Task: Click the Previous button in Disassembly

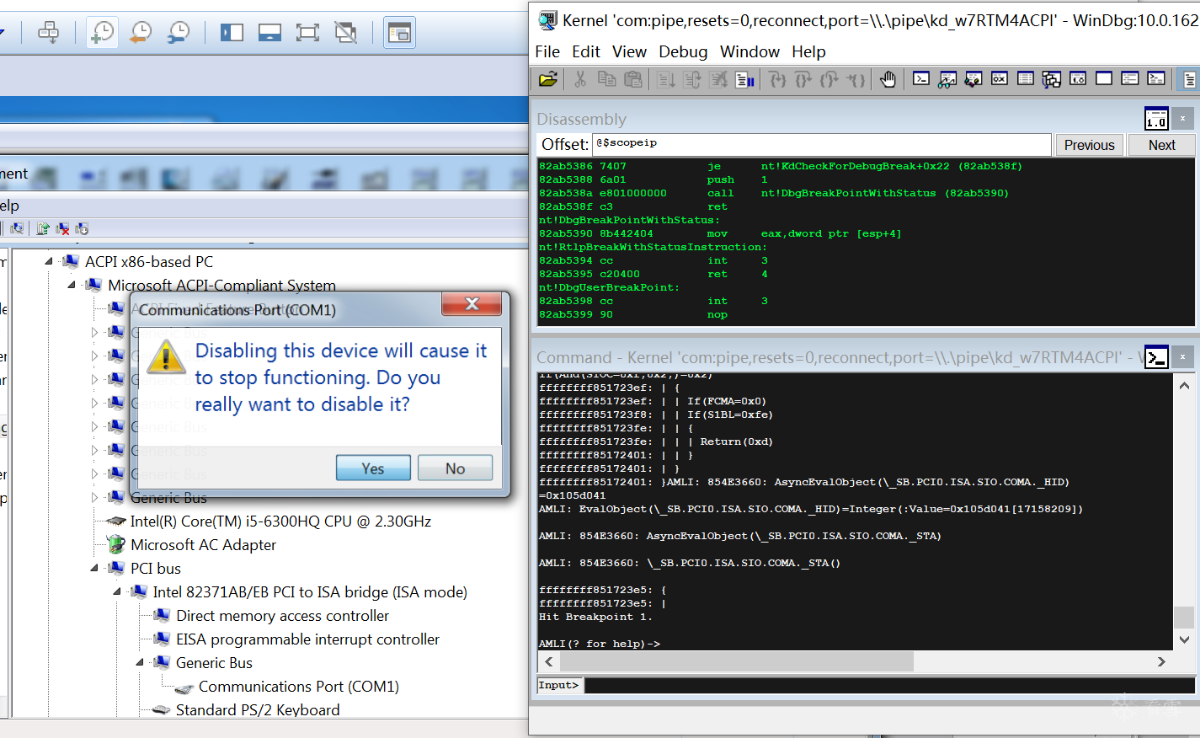Action: [1089, 145]
